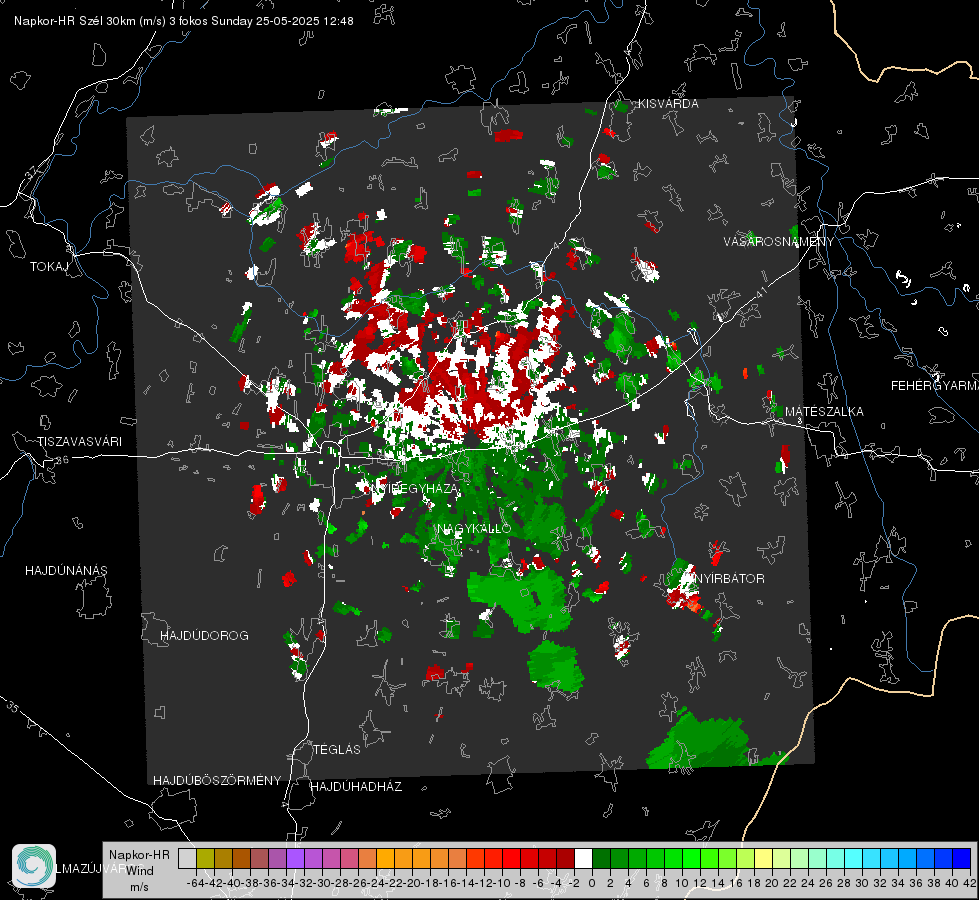Click the HAJDÚBÖSZÖRMÉNY town label
This screenshot has height=900, width=979.
[x=217, y=781]
